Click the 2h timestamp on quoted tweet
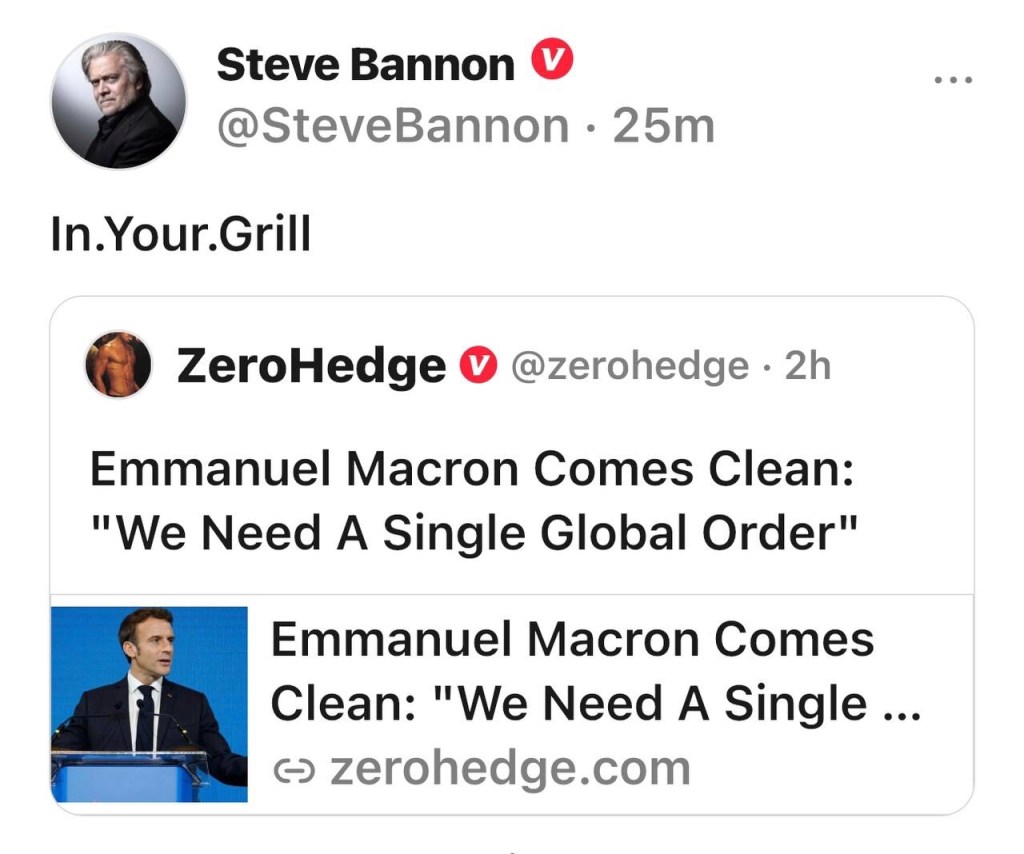 (807, 367)
